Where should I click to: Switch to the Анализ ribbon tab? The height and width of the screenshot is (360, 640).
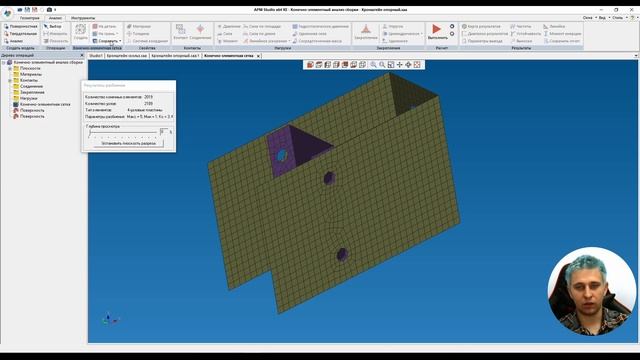tap(55, 18)
